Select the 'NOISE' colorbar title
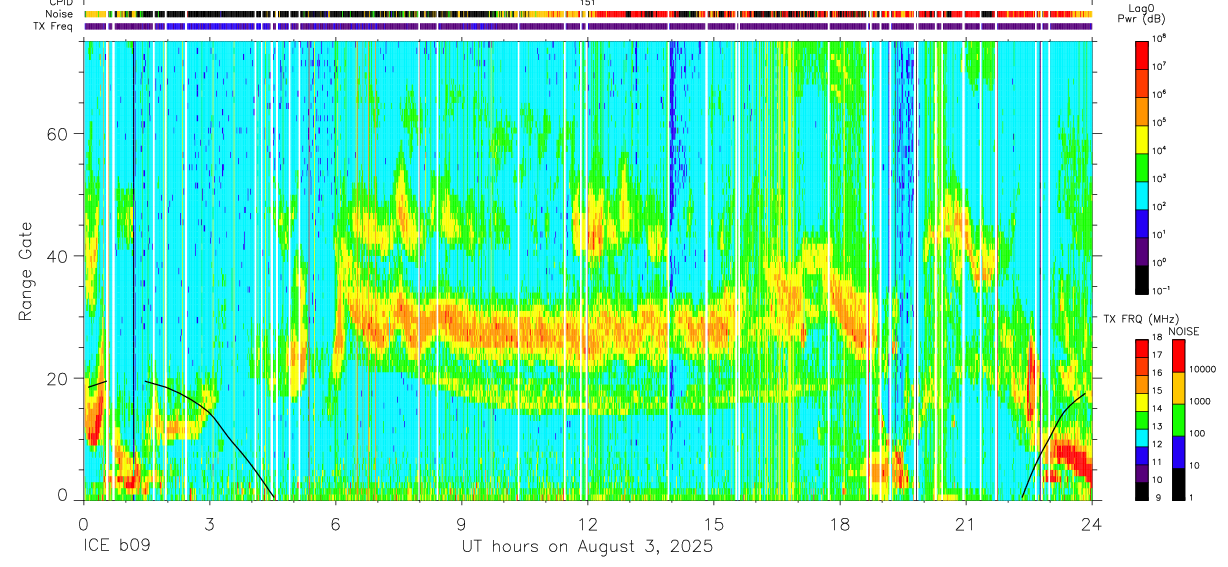Viewport: 1228px width, 567px height. coord(1183,331)
